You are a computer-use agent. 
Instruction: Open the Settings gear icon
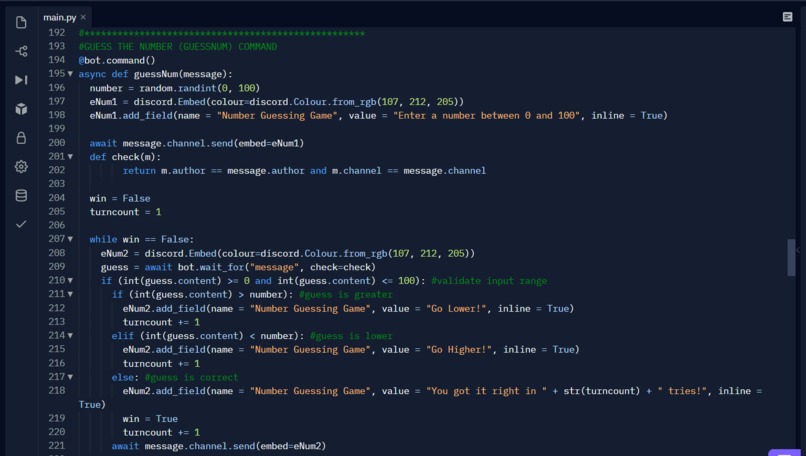21,167
